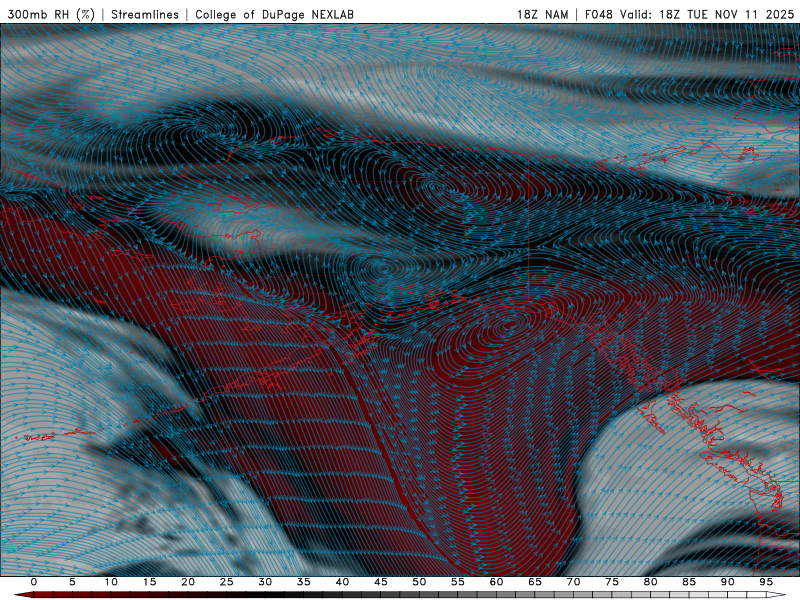This screenshot has height=600, width=800.
Task: Click the '60' color scale label
Action: click(496, 582)
